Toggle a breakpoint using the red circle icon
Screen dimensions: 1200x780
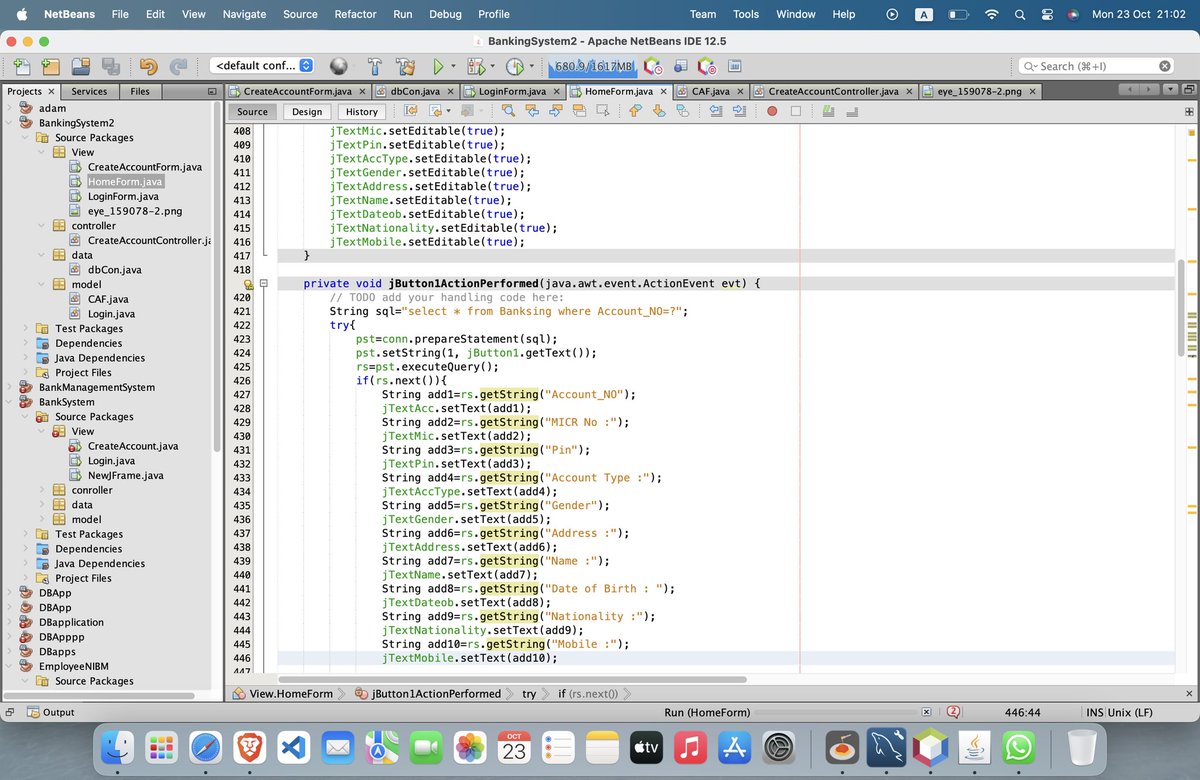coord(770,111)
